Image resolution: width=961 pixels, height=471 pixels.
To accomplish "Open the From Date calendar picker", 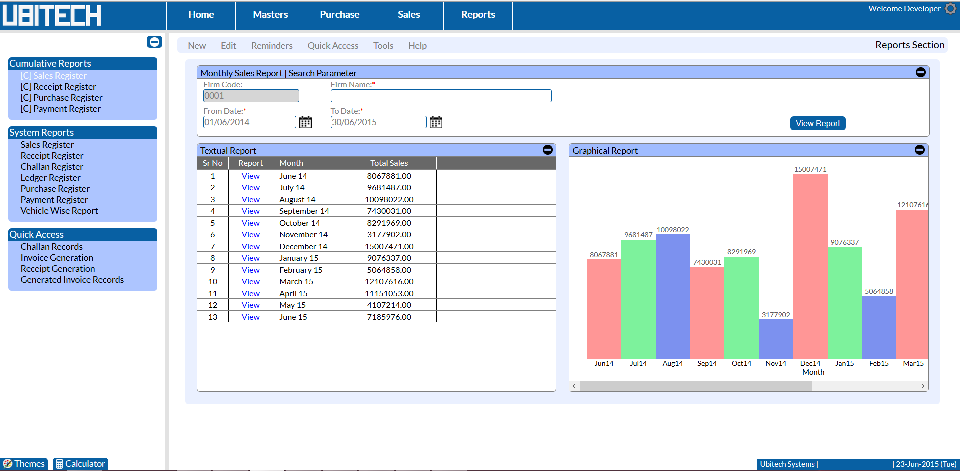I will tap(306, 122).
